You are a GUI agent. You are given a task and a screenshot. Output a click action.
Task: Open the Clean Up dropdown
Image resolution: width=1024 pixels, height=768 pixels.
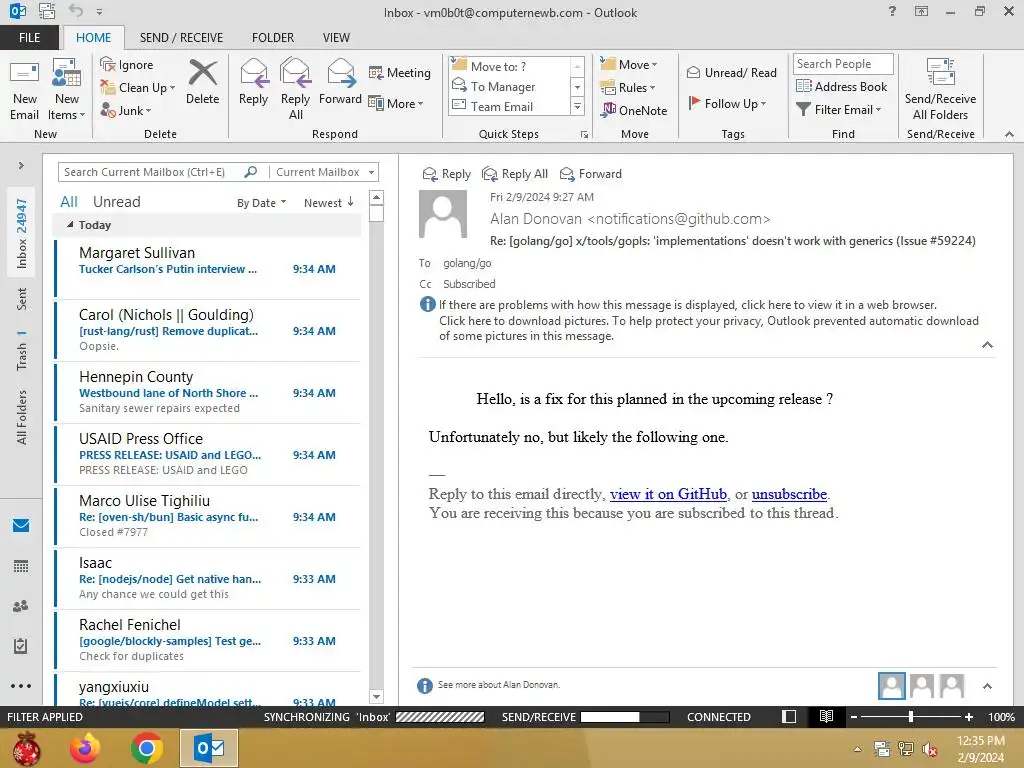[x=138, y=88]
